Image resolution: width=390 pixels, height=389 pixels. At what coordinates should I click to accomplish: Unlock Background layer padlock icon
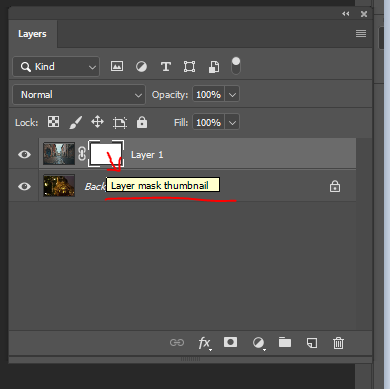click(x=335, y=186)
